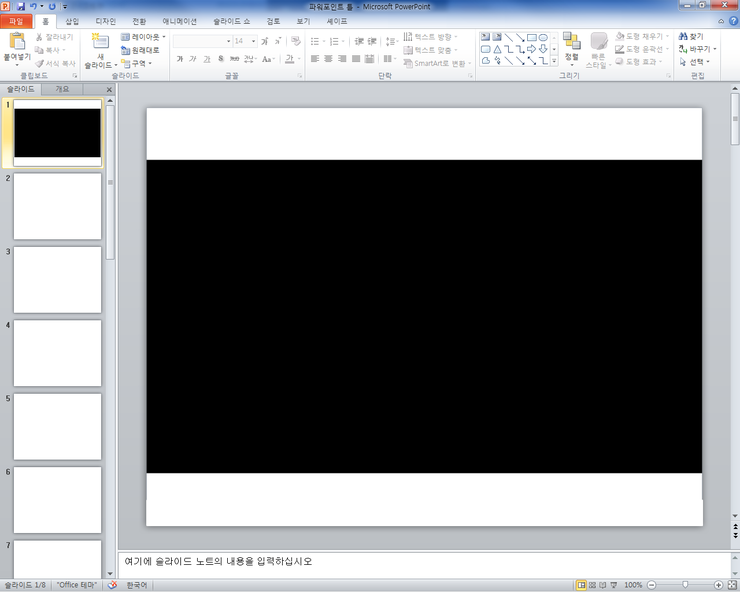Click the Undo arrow icon

click(x=33, y=6)
